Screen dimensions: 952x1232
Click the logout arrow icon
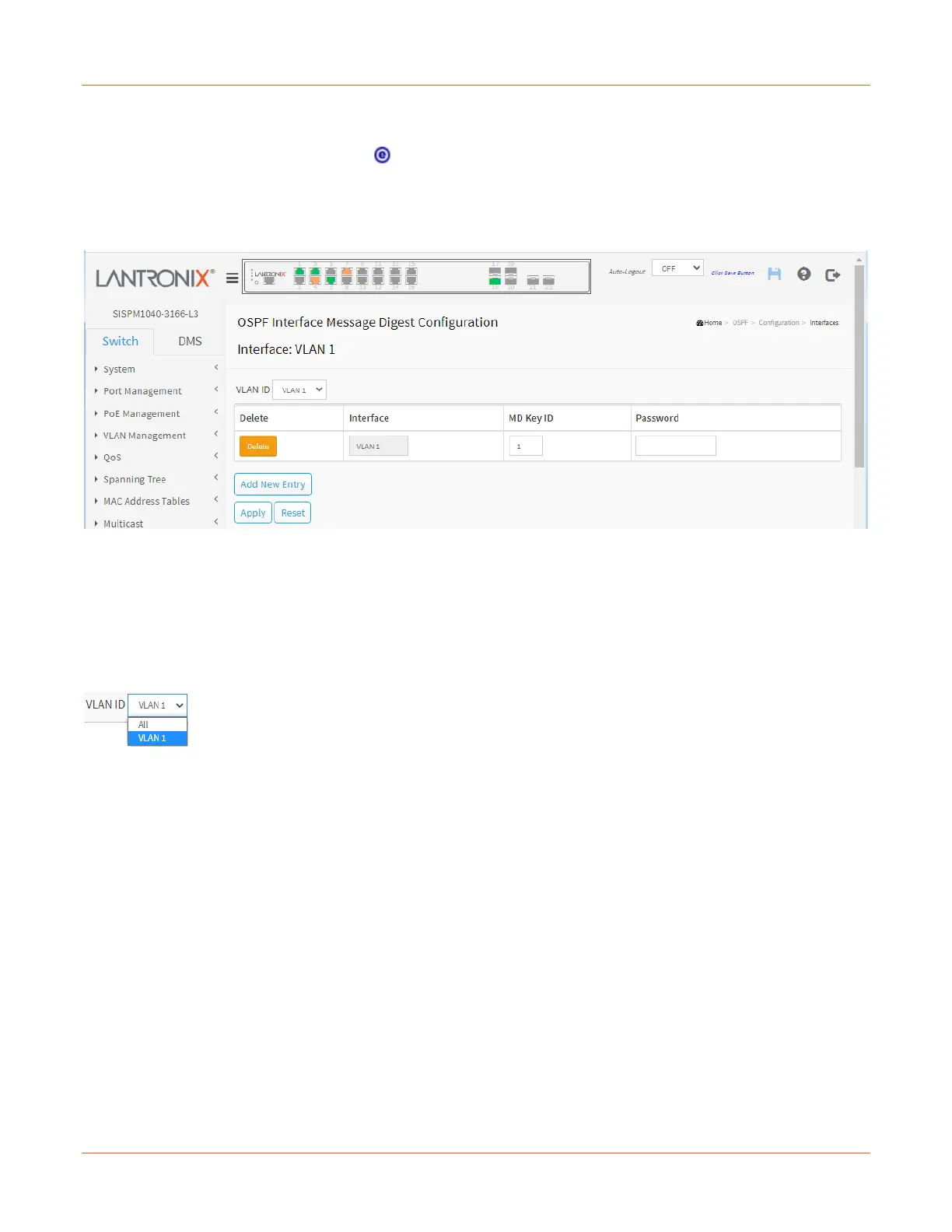(832, 275)
